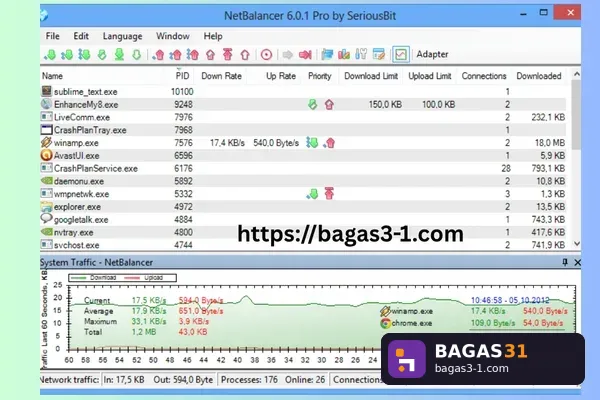Select the googletalk.exe process row

[303, 220]
